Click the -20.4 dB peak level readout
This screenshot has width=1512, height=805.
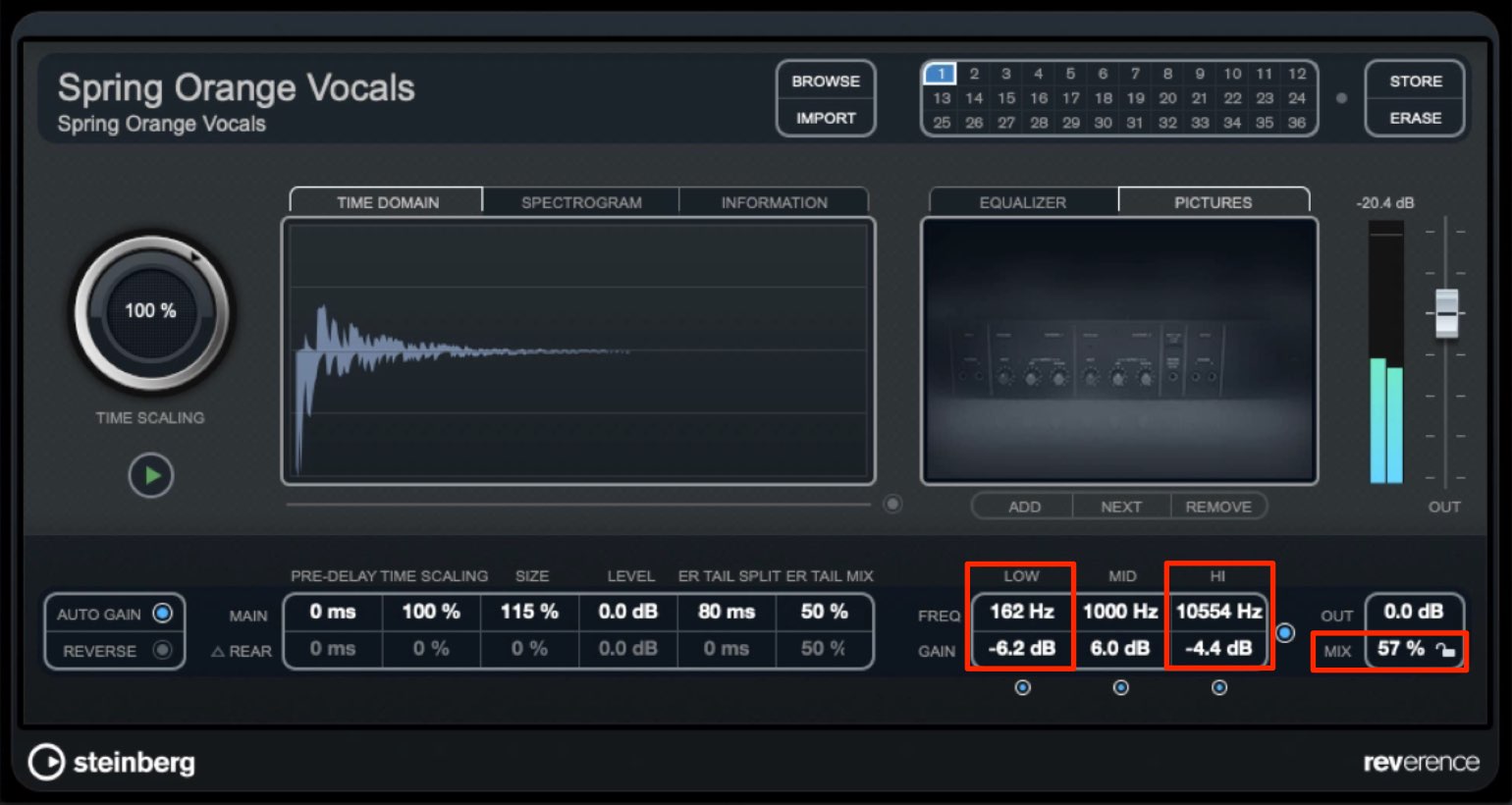pyautogui.click(x=1385, y=202)
